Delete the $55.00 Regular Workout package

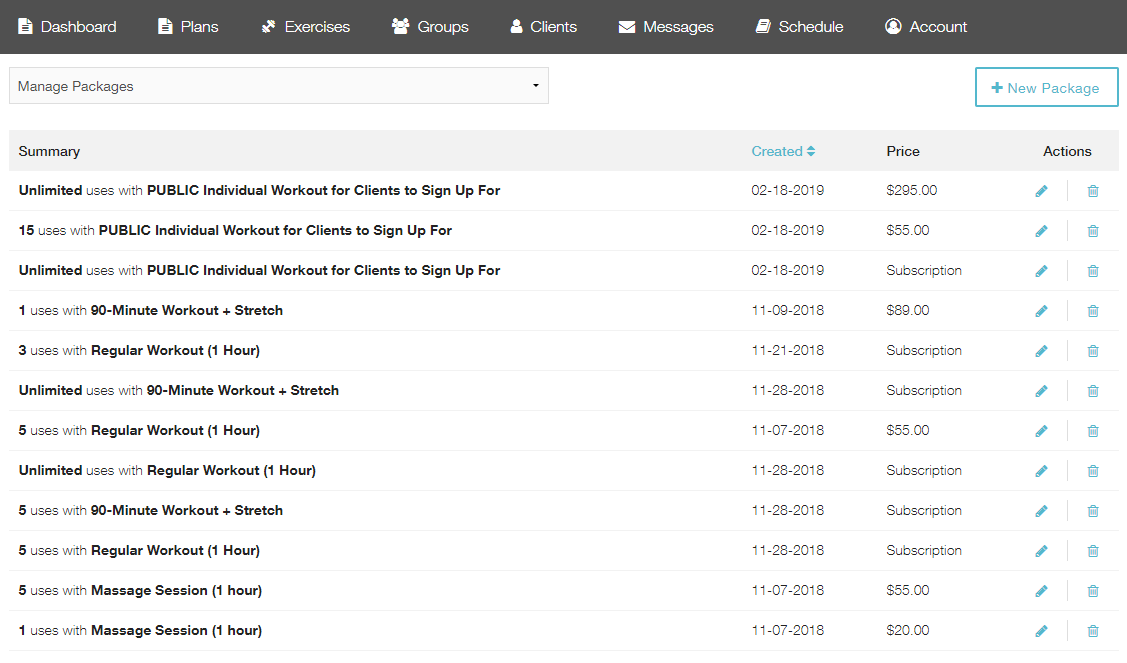pyautogui.click(x=1093, y=431)
